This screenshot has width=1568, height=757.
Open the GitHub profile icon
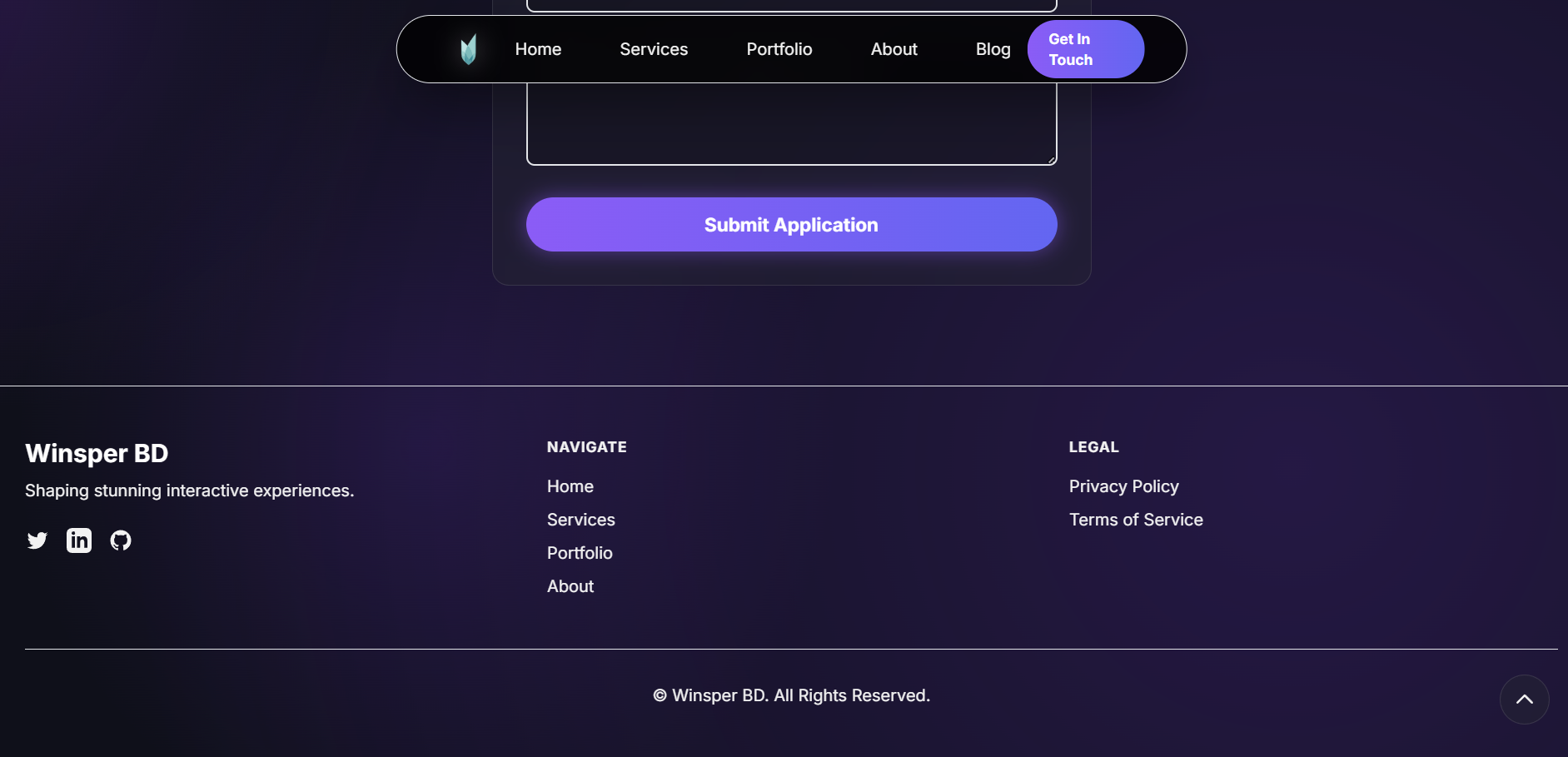pyautogui.click(x=121, y=540)
